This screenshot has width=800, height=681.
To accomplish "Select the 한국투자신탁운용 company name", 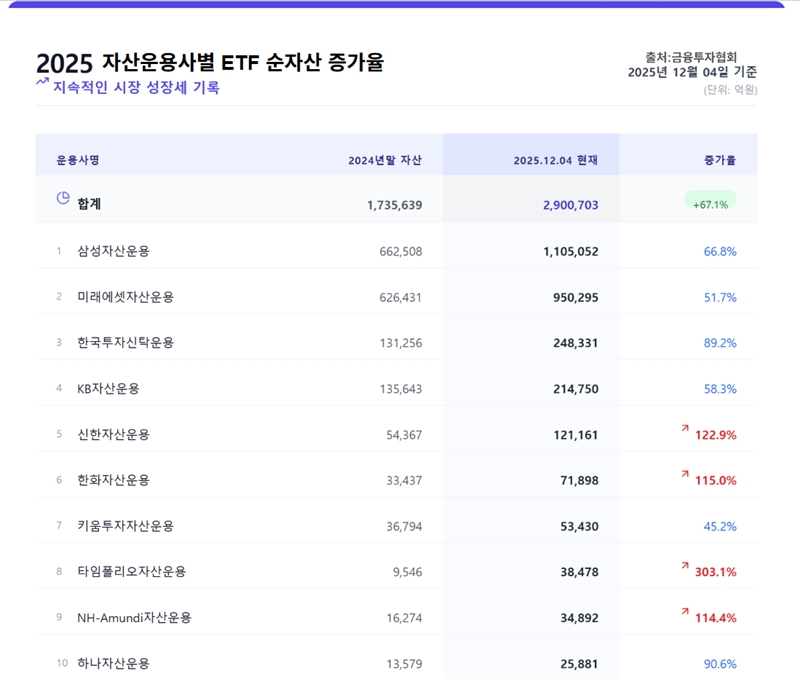I will pyautogui.click(x=125, y=342).
